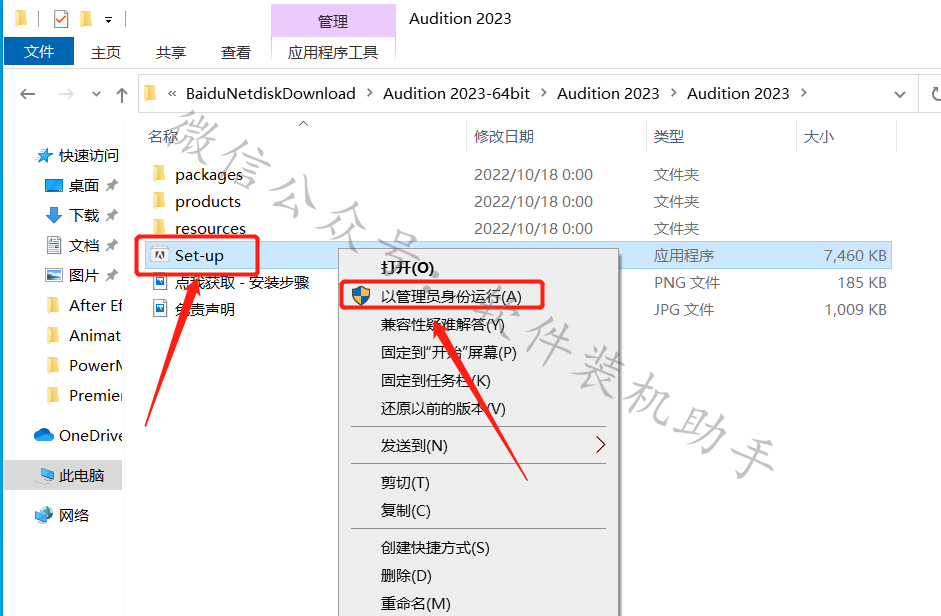Expand the 发送到(N) submenu

coord(479,445)
